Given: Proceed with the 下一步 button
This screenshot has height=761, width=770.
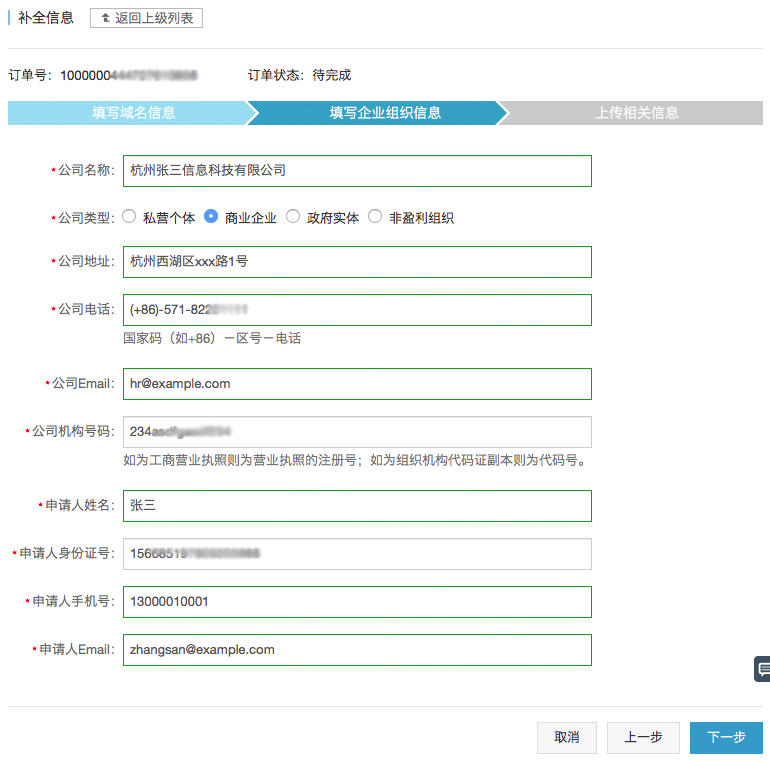Looking at the screenshot, I should tap(726, 737).
